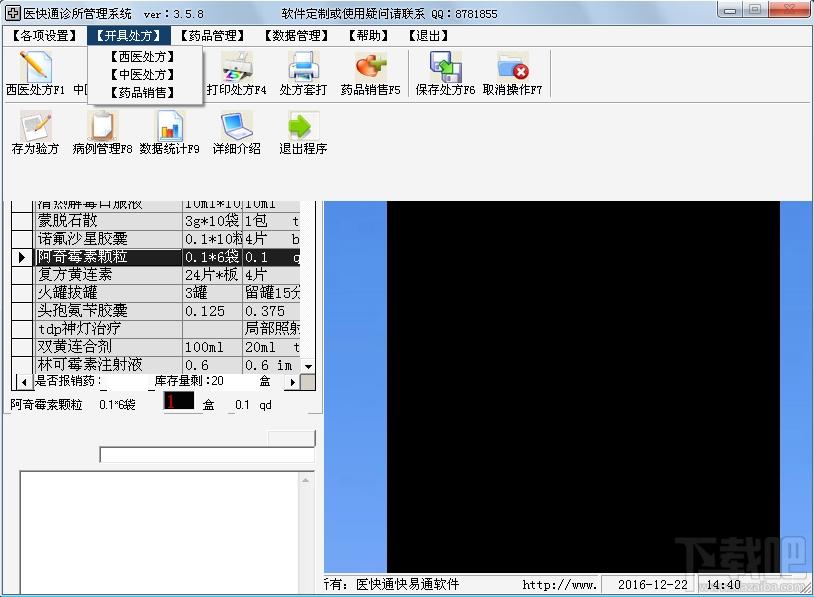
Task: Minimize the application window
Action: (730, 10)
